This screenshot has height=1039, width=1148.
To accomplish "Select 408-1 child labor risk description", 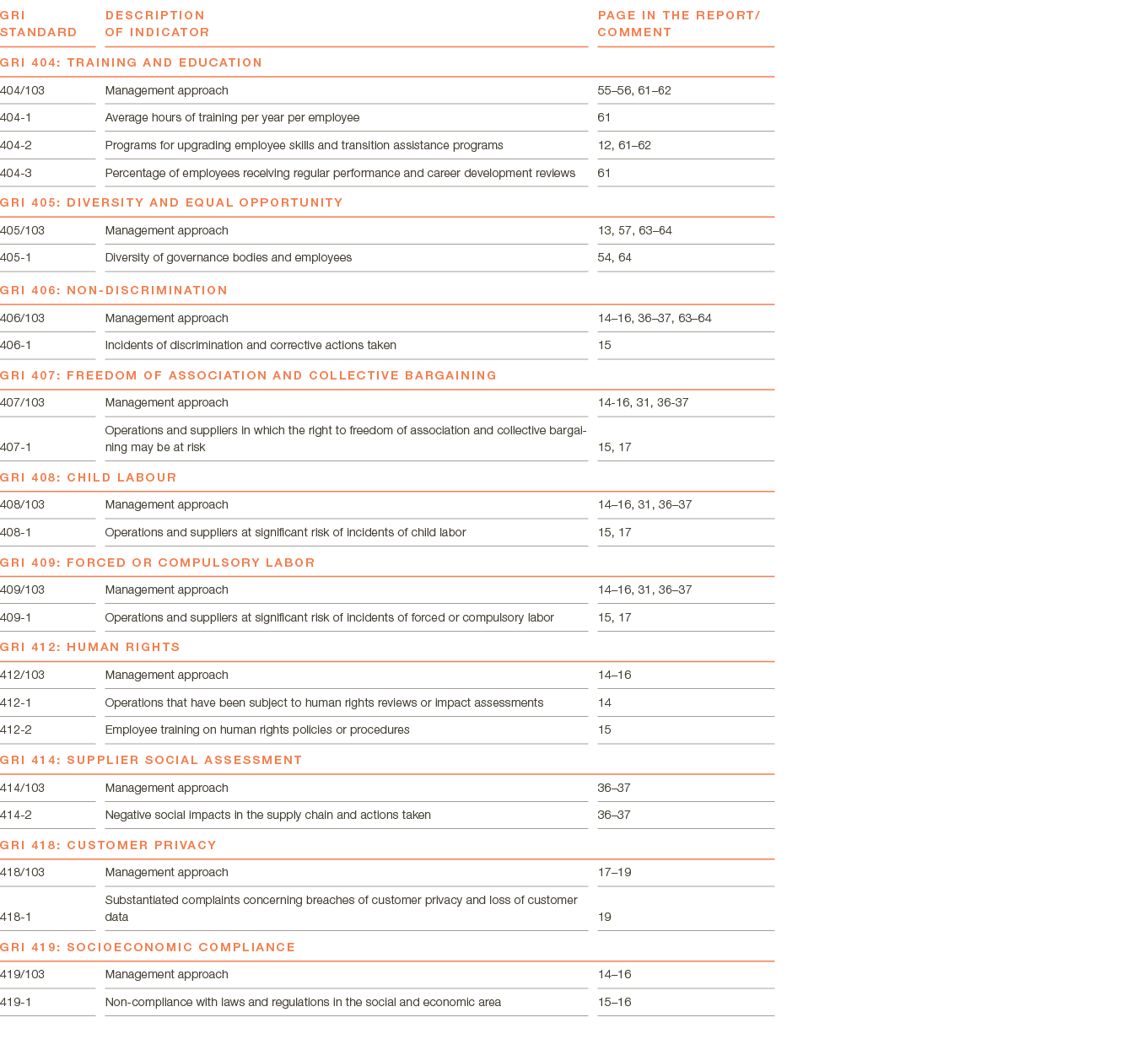I will (285, 532).
